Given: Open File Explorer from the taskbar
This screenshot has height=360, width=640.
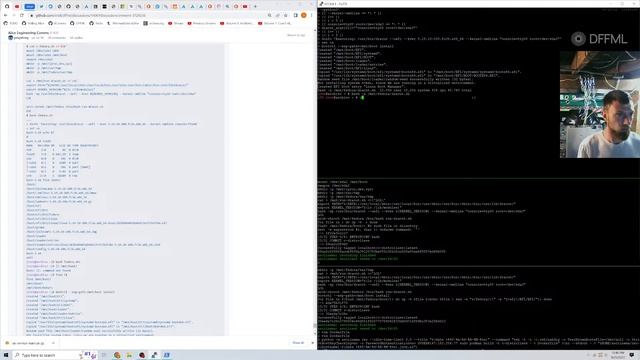Looking at the screenshot, I should point(129,355).
